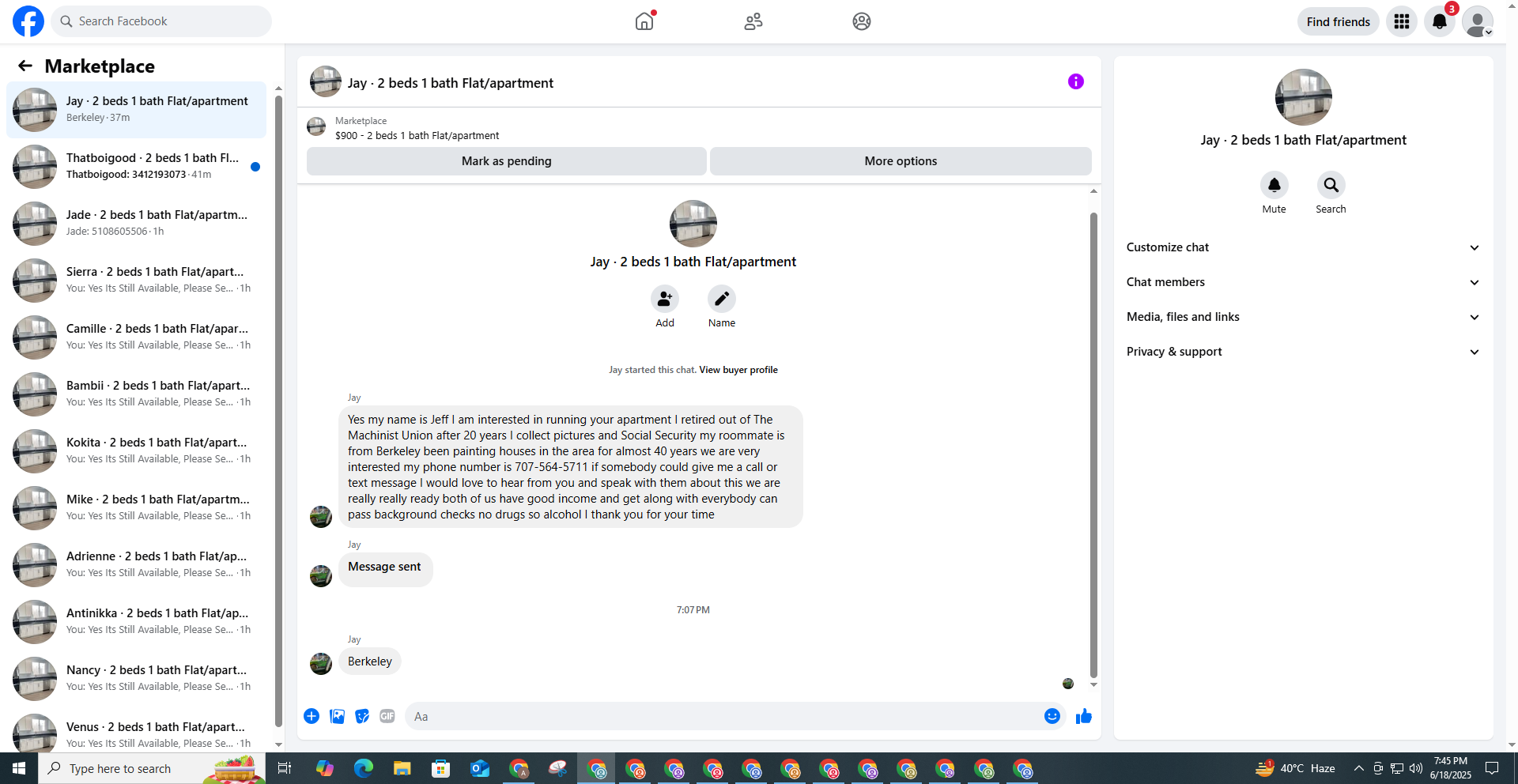Click Mark as pending button
Image resolution: width=1518 pixels, height=784 pixels.
tap(507, 161)
